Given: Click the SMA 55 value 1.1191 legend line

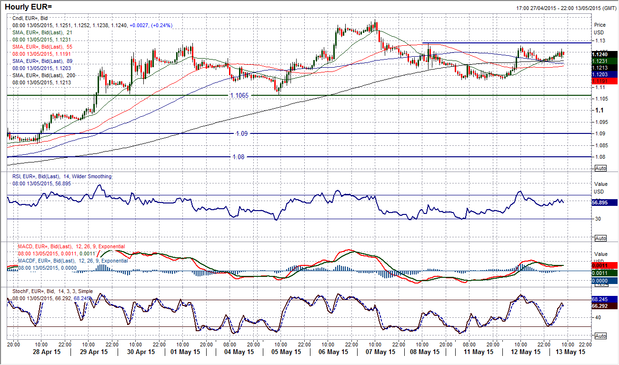Looking at the screenshot, I should [41, 54].
